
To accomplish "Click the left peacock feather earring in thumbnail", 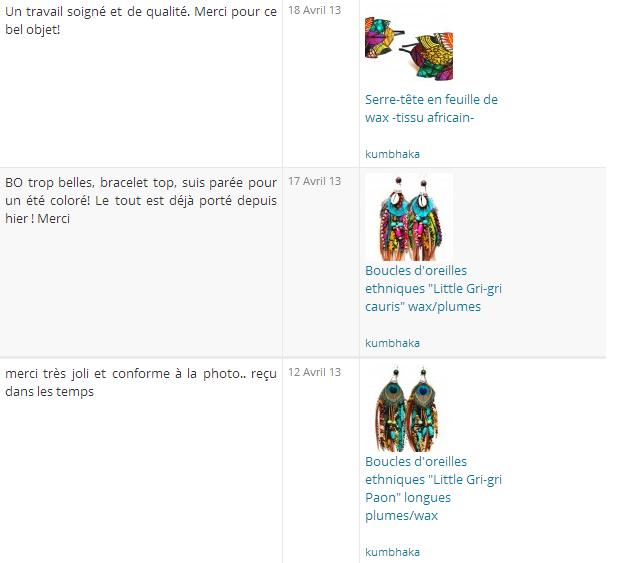I will coord(393,409).
